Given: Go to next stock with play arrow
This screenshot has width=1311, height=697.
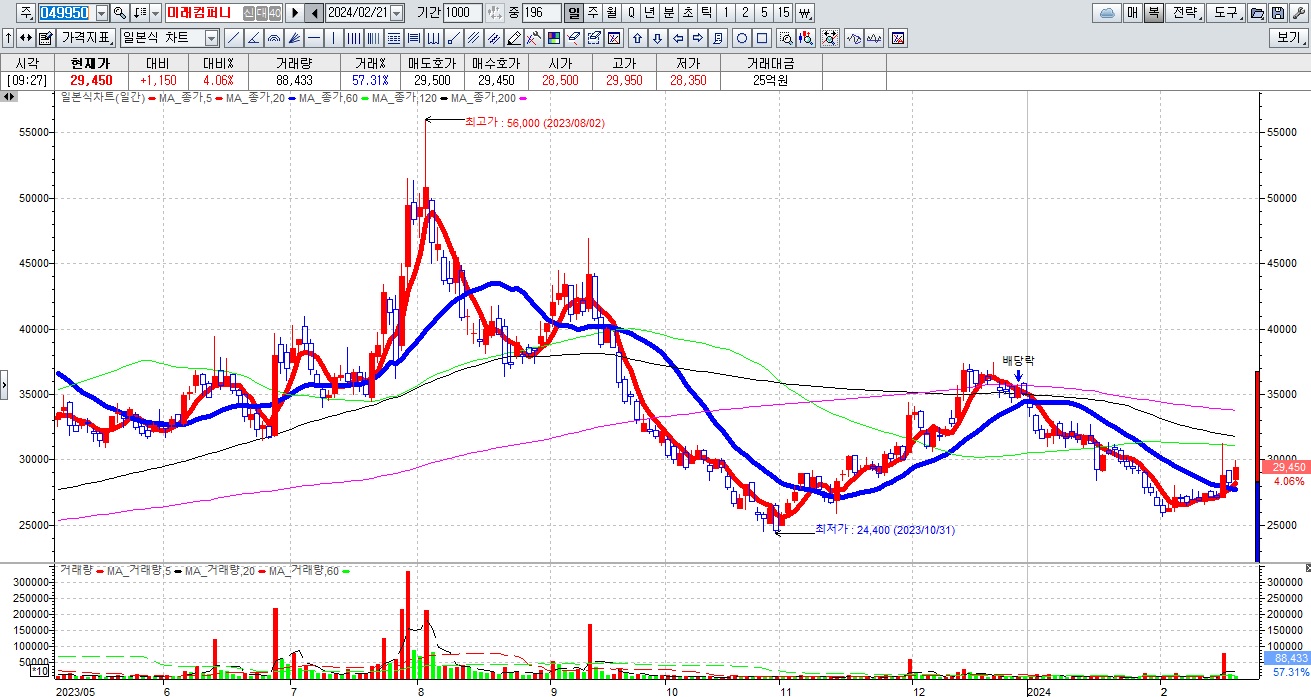Looking at the screenshot, I should tap(296, 13).
